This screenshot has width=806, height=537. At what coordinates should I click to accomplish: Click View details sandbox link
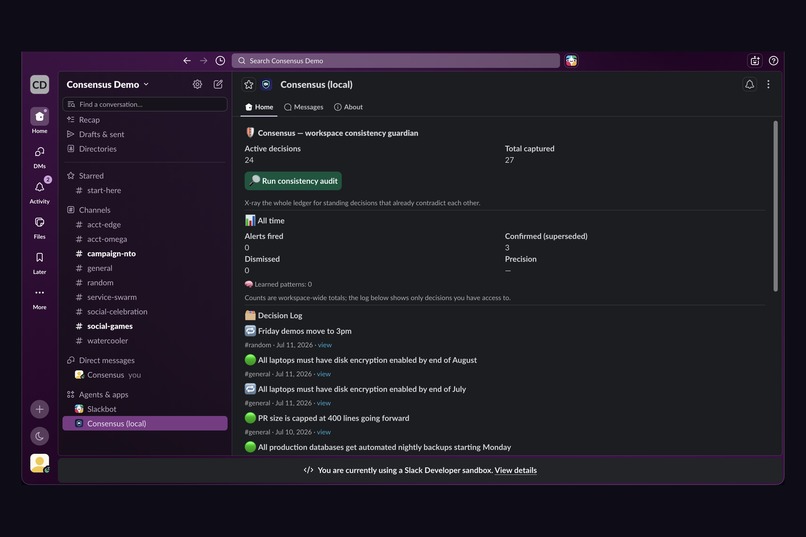(516, 470)
